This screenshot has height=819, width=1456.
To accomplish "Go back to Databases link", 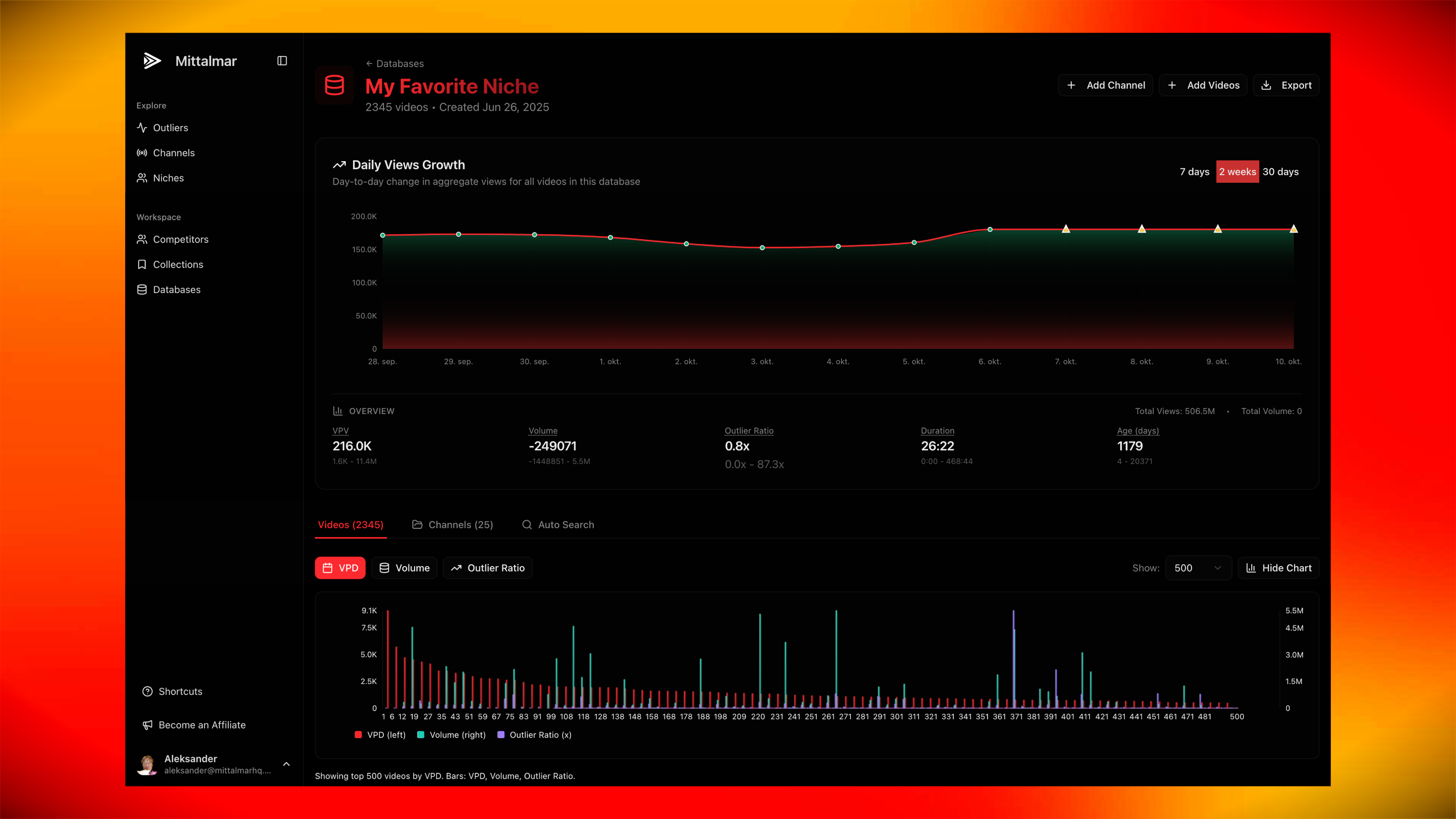I will click(394, 64).
